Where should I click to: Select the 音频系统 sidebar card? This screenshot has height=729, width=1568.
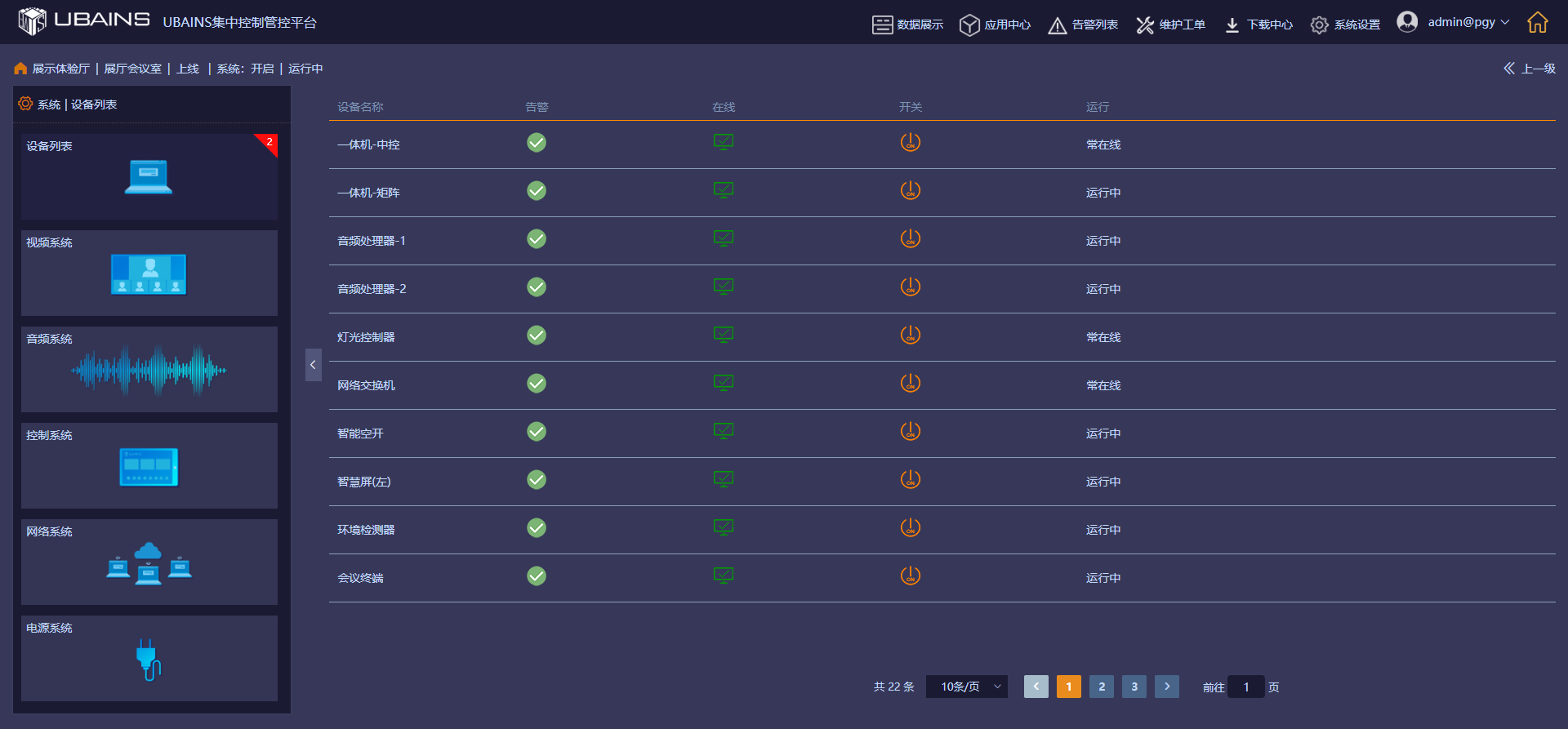(149, 369)
